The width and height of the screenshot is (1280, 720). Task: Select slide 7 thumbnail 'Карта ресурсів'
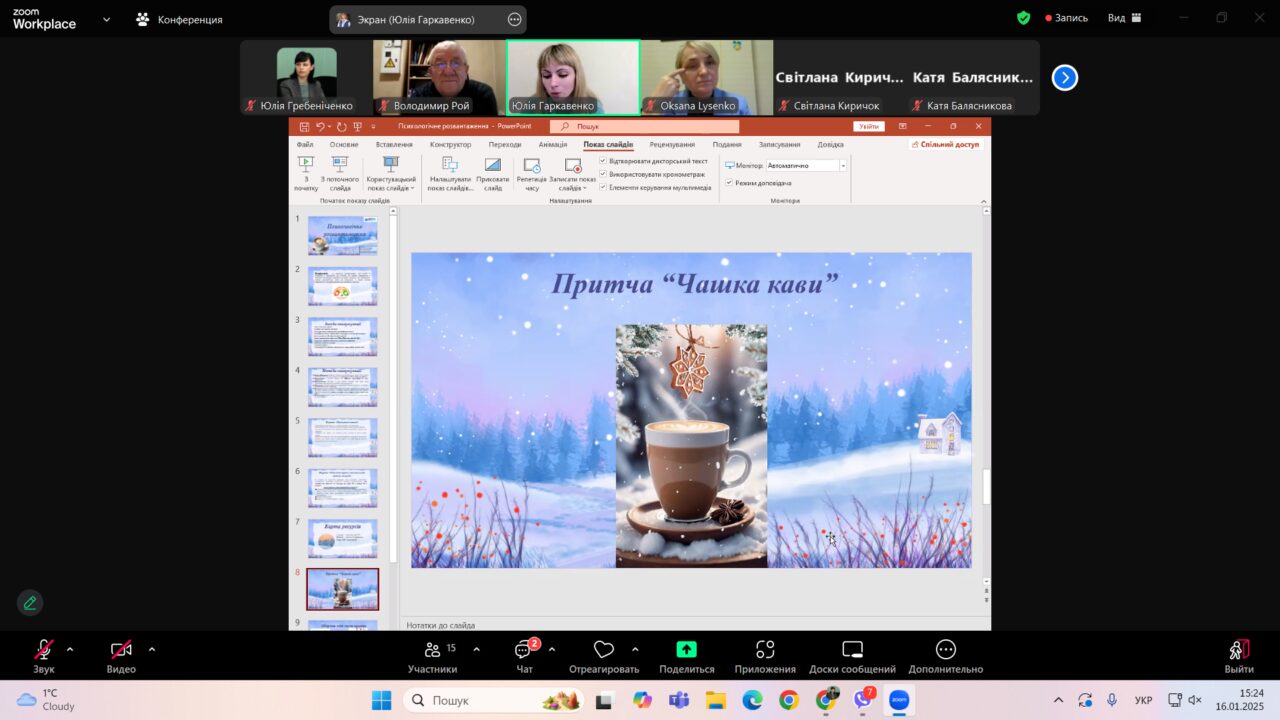[x=342, y=538]
